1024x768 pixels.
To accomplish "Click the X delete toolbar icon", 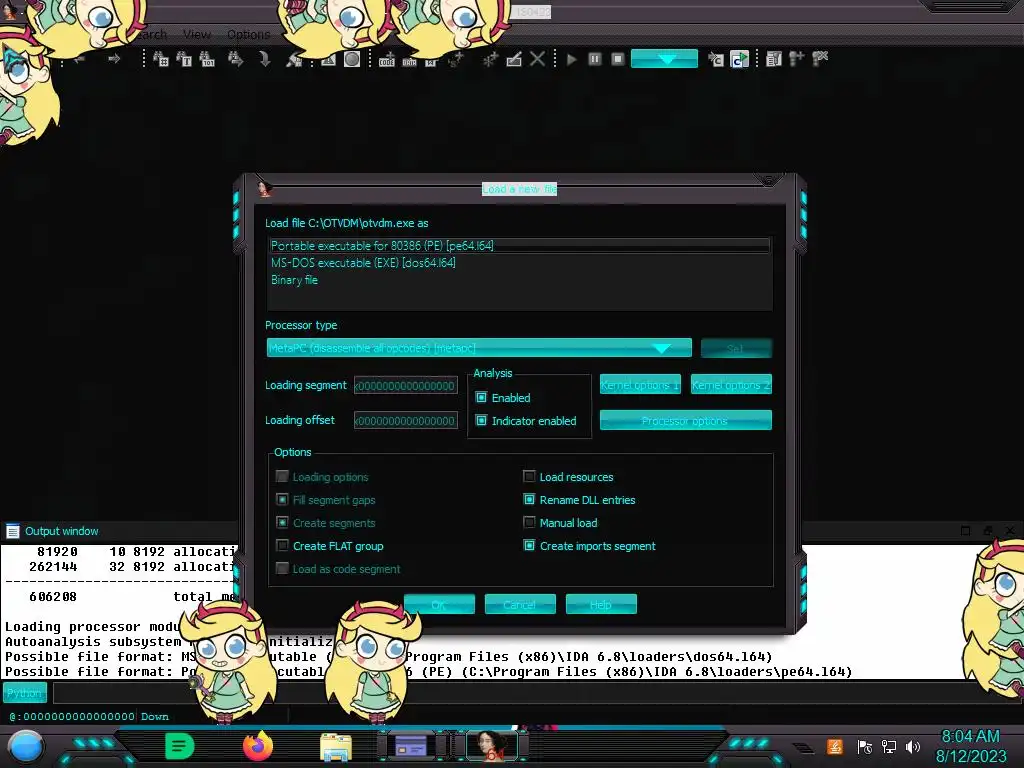I will pos(537,59).
